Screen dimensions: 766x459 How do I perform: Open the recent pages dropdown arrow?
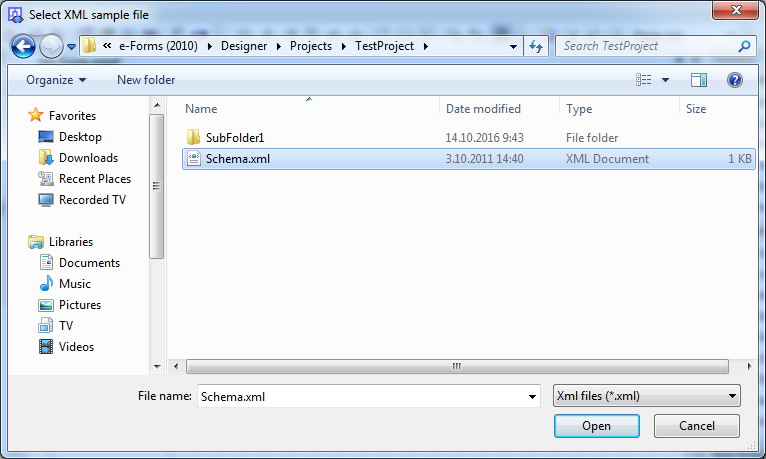(x=71, y=47)
